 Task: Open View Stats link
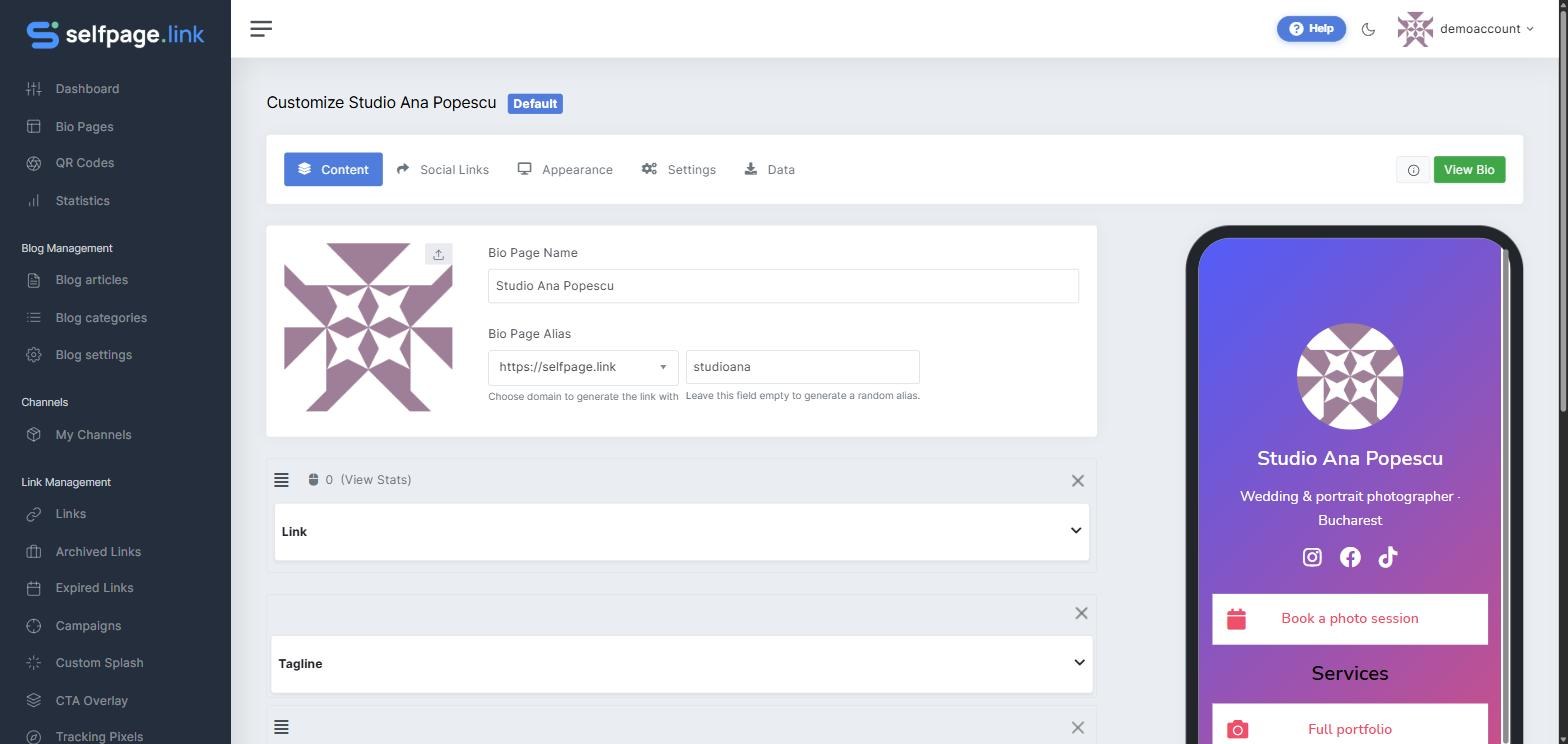pos(375,480)
